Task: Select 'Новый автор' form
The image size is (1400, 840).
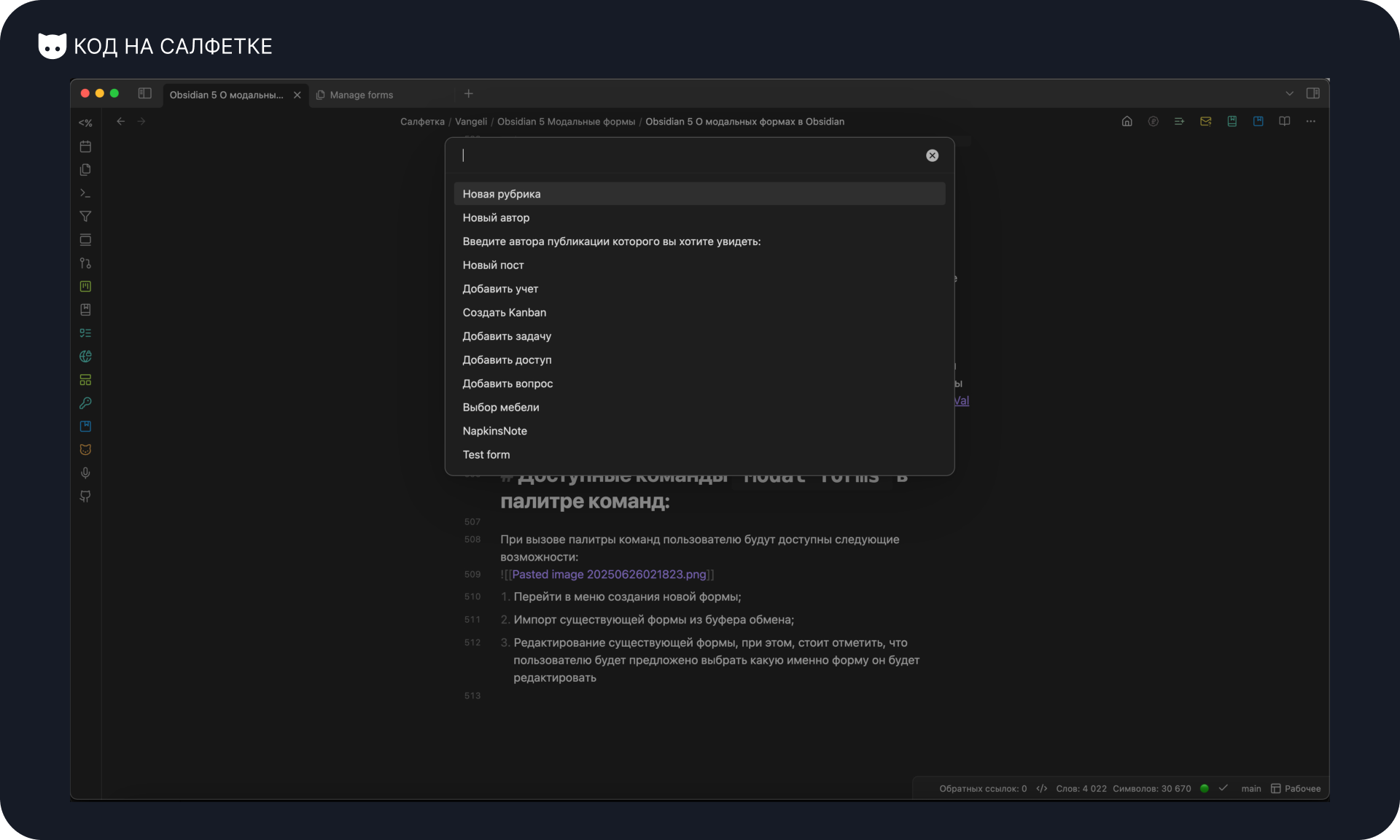Action: pyautogui.click(x=699, y=218)
